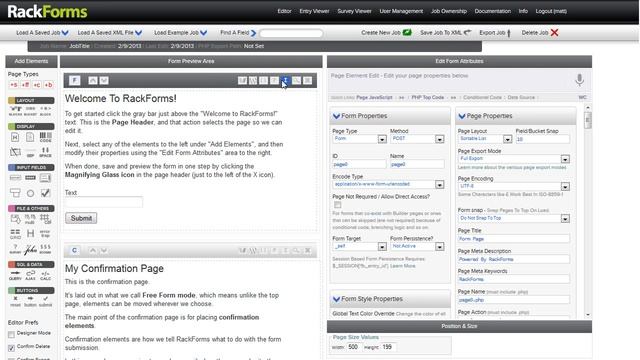Click the Text input in form preview
The image size is (640, 360).
(104, 202)
